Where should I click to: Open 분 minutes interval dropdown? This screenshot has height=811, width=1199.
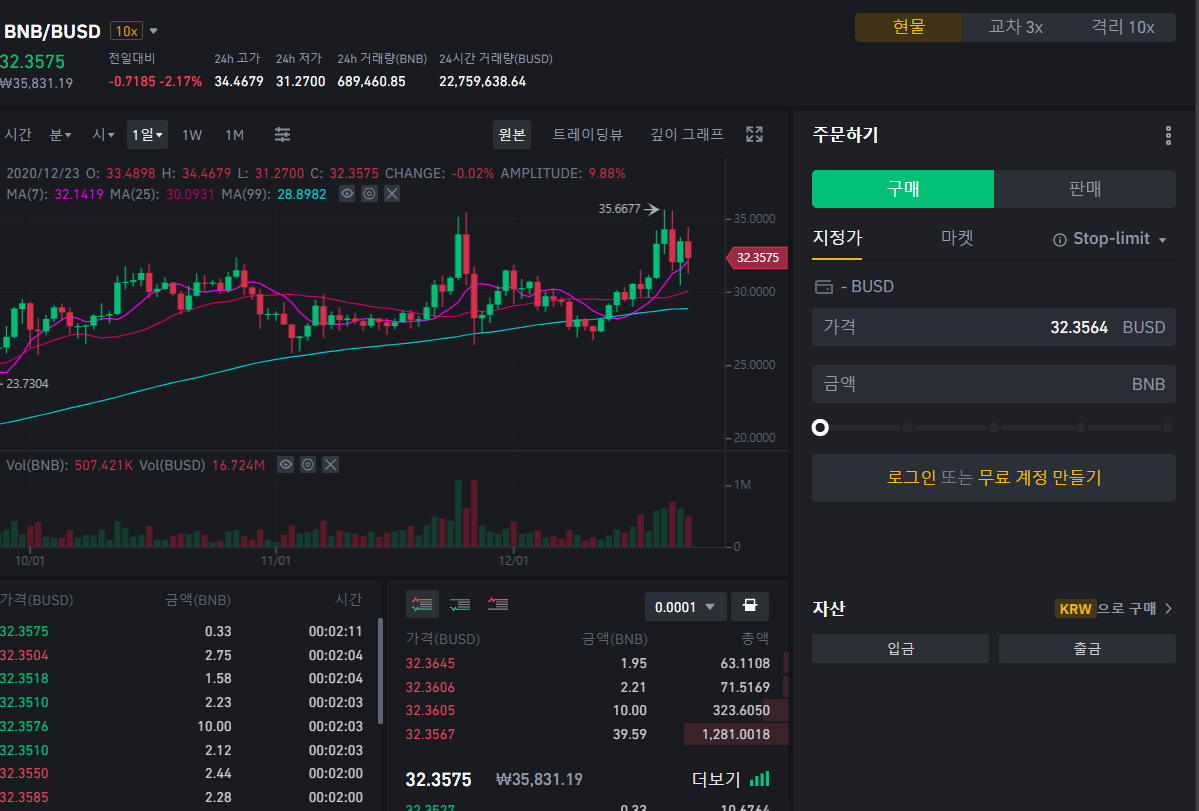60,135
